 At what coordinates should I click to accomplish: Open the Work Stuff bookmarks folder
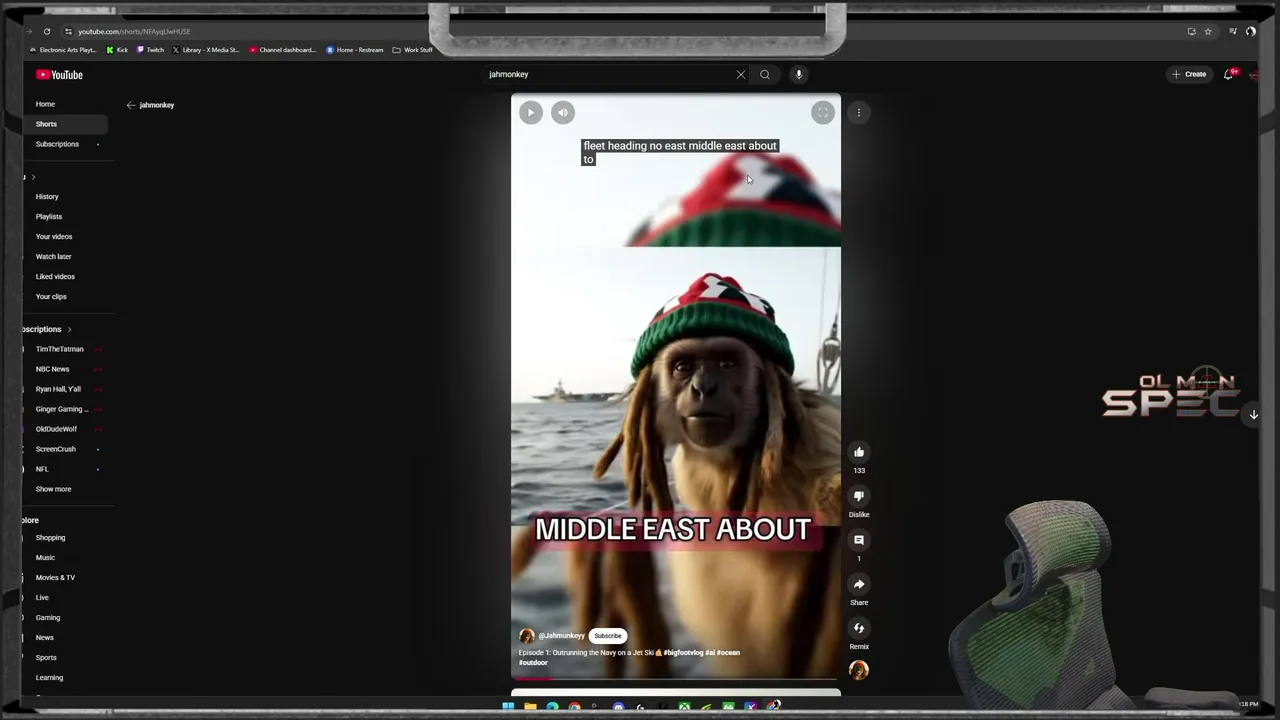pos(413,50)
